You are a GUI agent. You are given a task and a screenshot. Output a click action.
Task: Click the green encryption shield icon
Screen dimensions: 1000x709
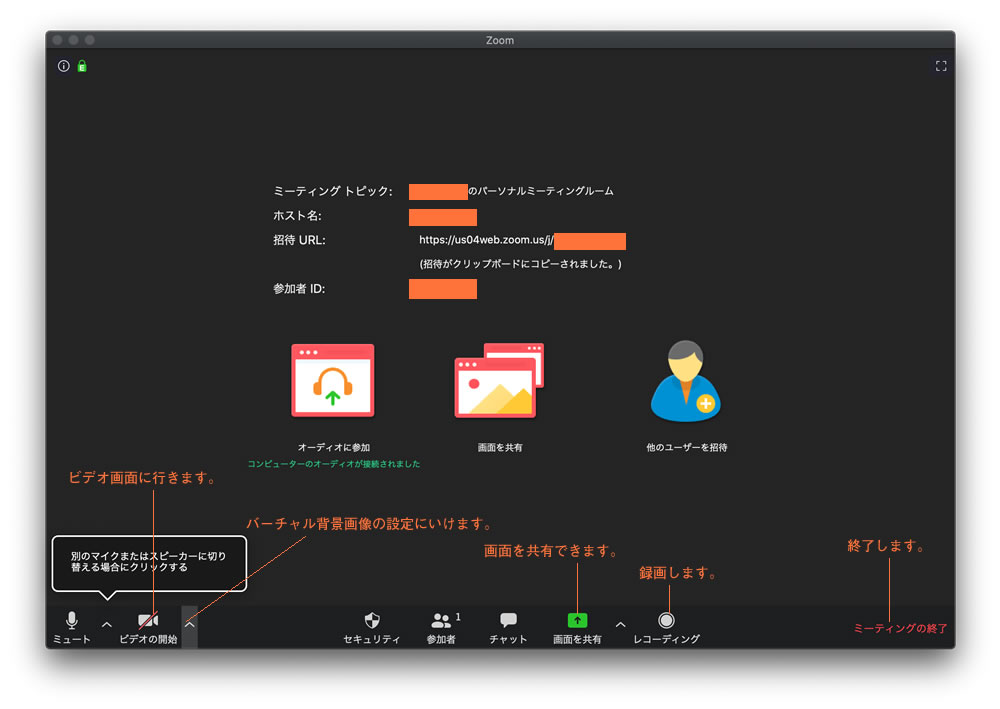(x=82, y=66)
